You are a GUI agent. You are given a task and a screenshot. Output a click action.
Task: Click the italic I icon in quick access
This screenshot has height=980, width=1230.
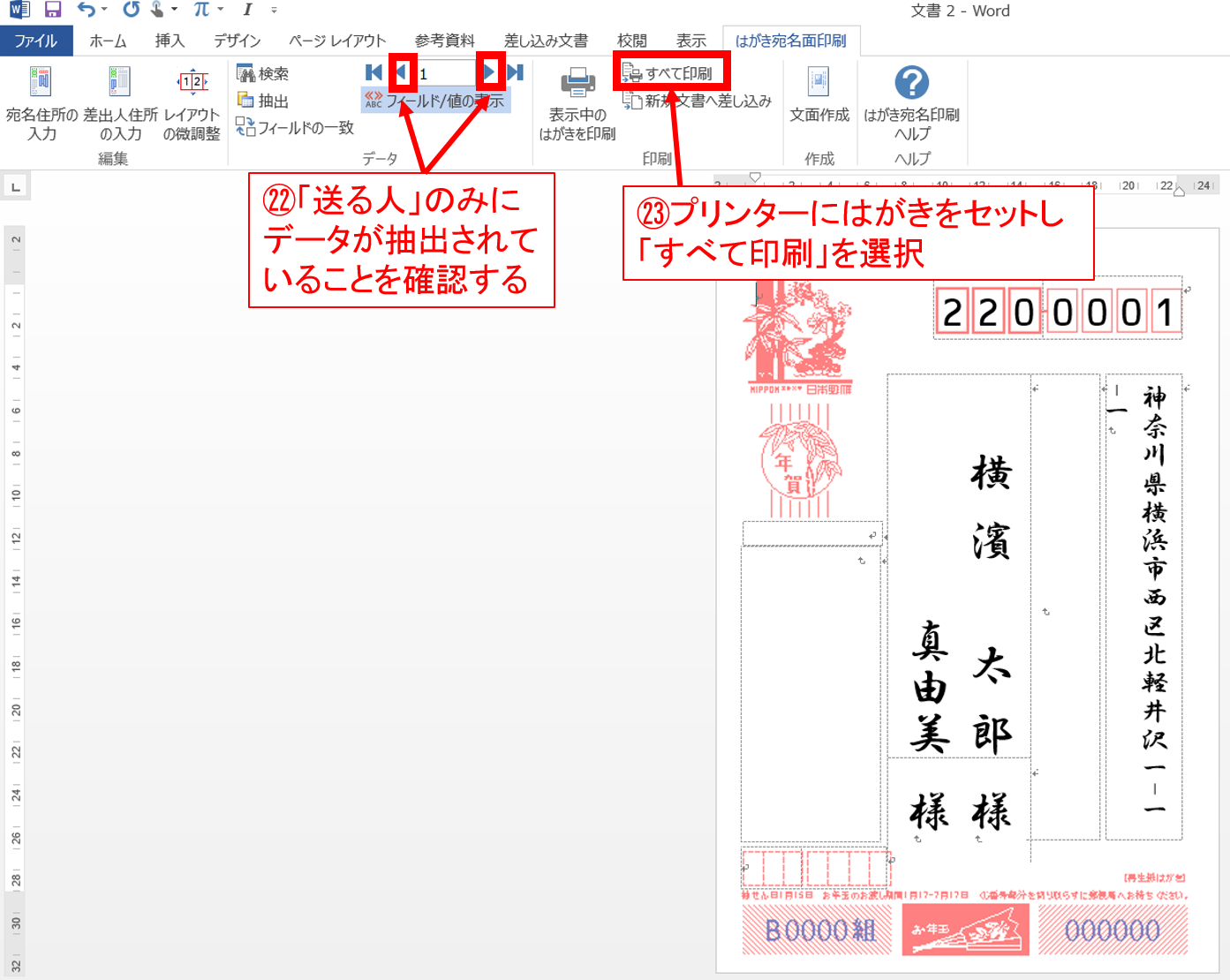247,11
